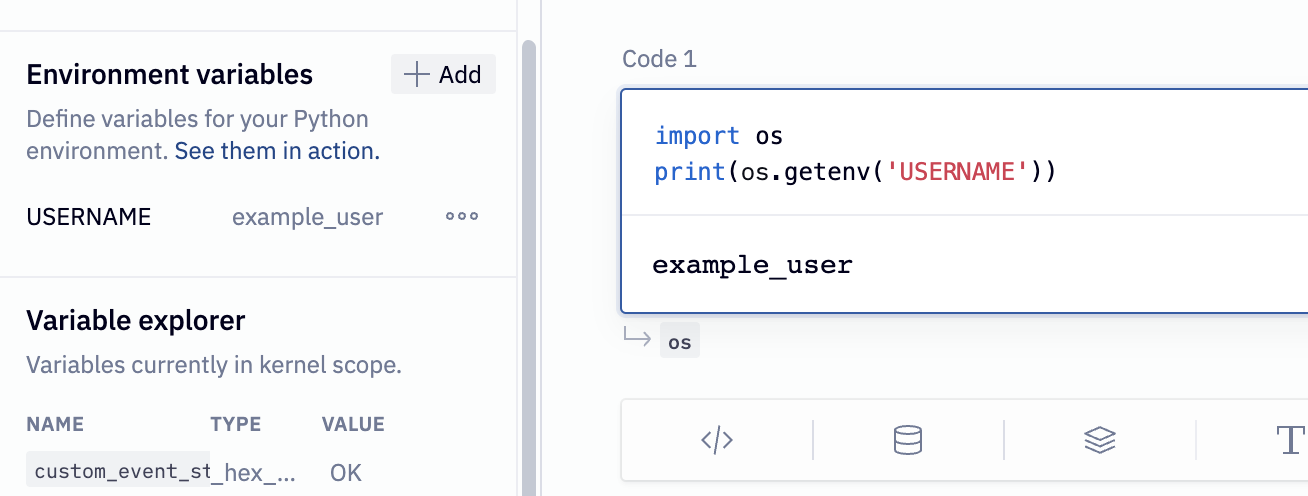The height and width of the screenshot is (496, 1308).
Task: Select the custom_event_st variable row
Action: (x=118, y=471)
